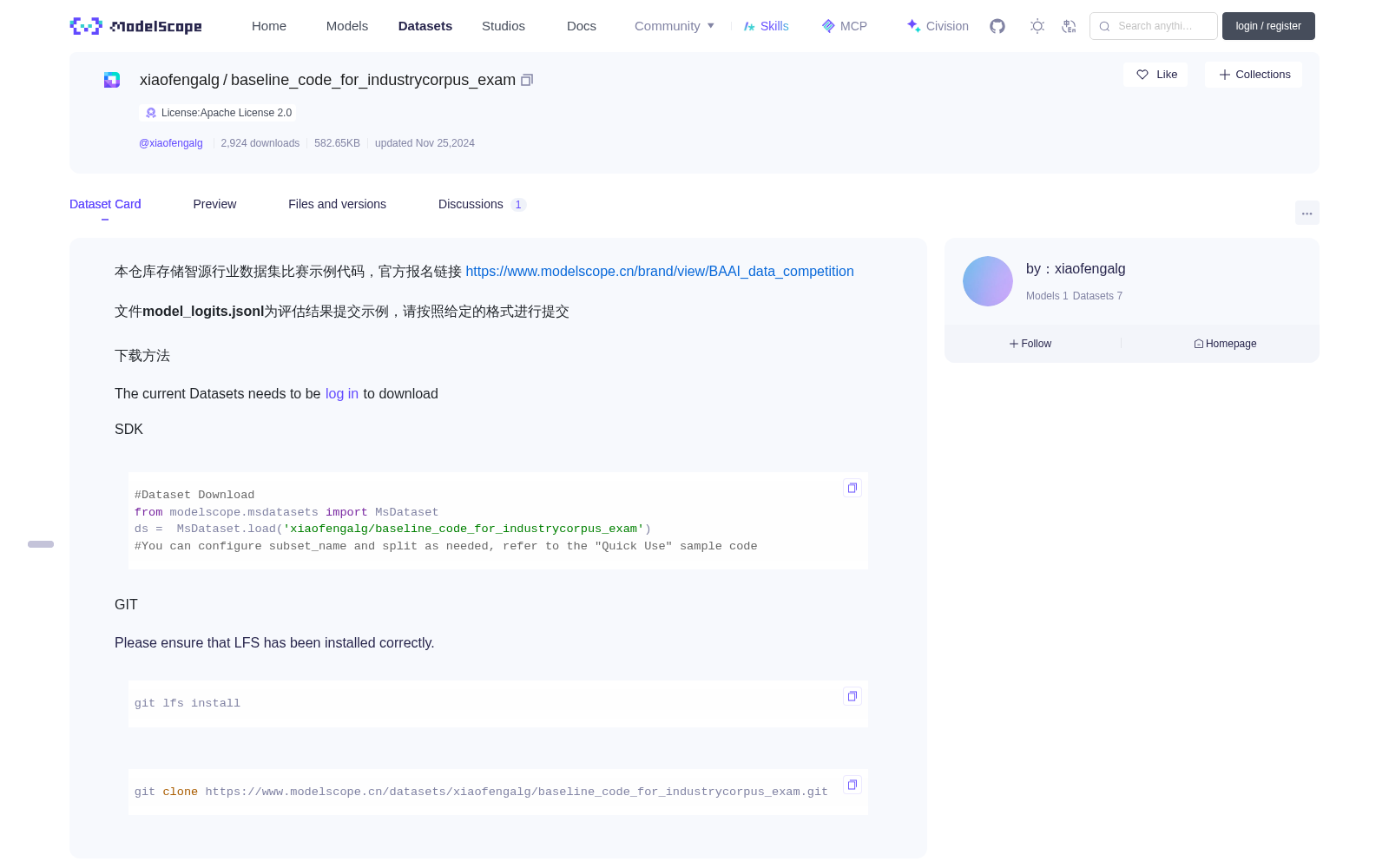Click the 'SDK' heading

click(128, 430)
